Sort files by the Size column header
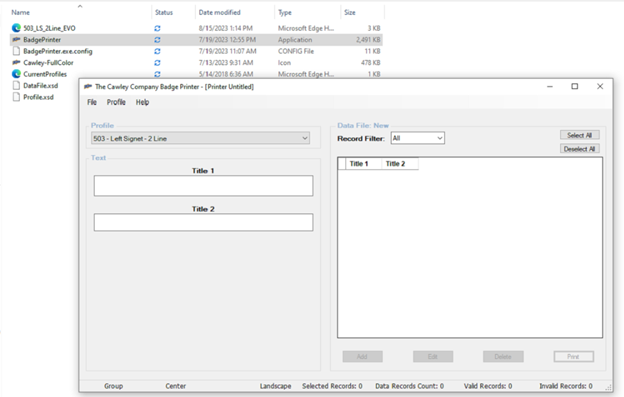The width and height of the screenshot is (624, 397). click(x=350, y=12)
